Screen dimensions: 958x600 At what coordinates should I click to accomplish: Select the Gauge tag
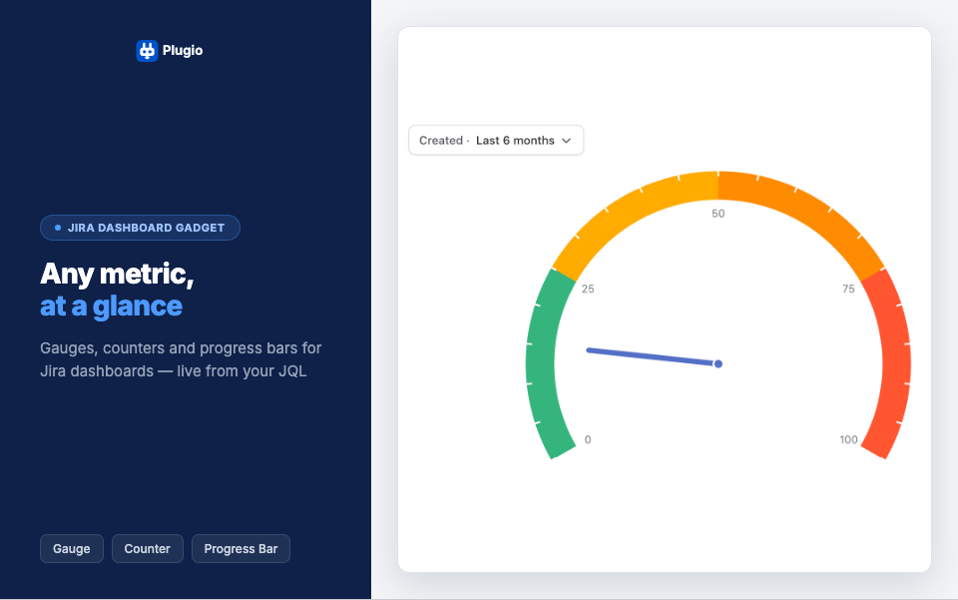[x=71, y=549]
